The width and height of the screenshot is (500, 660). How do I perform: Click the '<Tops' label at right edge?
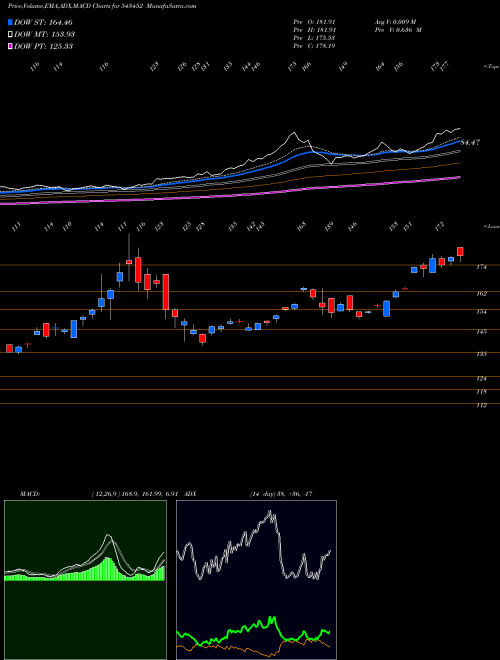pos(491,67)
